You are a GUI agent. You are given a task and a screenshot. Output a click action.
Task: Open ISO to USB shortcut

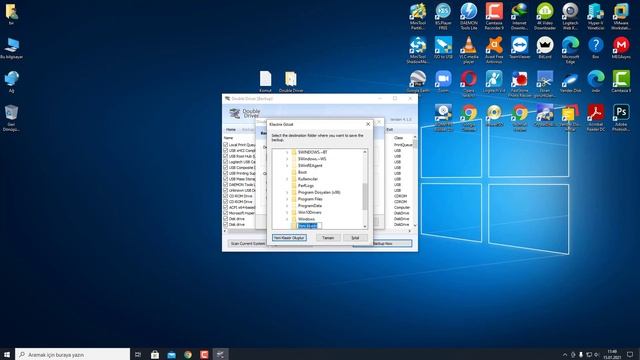click(x=443, y=48)
